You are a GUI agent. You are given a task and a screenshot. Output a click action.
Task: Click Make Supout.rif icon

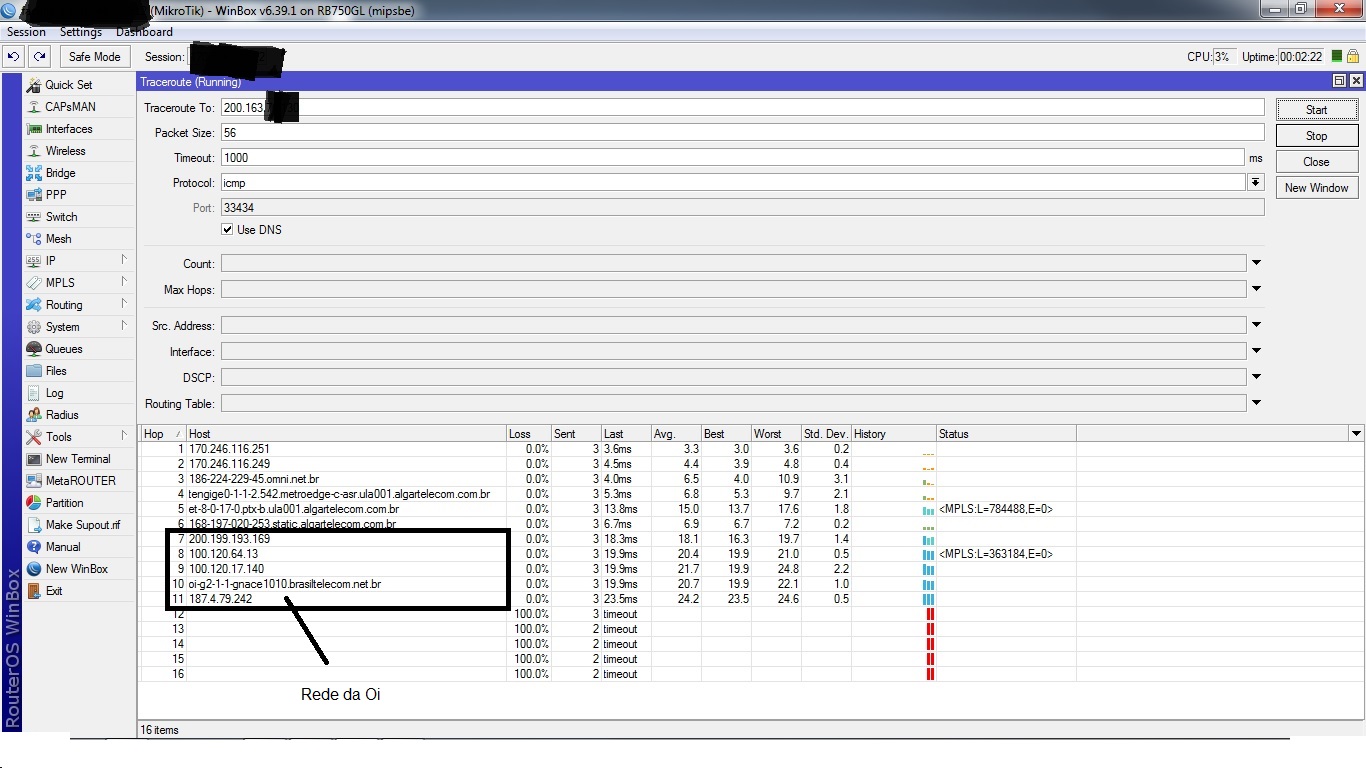(x=34, y=525)
